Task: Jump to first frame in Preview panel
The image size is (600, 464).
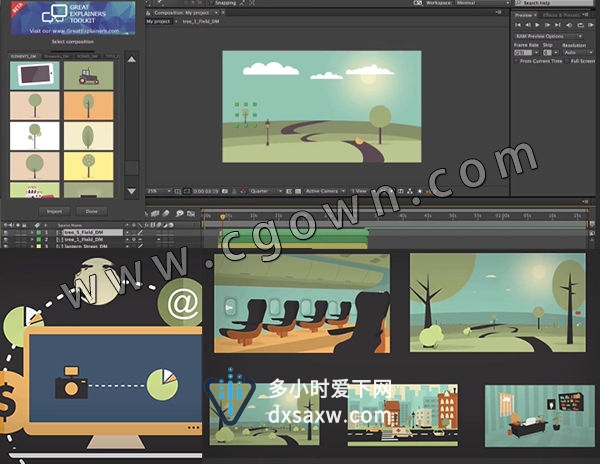Action: (518, 25)
